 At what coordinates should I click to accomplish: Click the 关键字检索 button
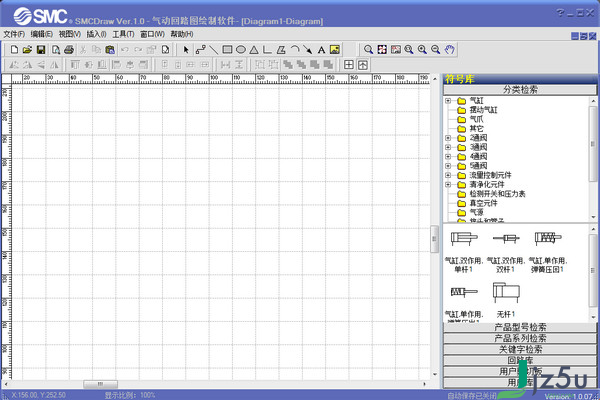pyautogui.click(x=520, y=349)
